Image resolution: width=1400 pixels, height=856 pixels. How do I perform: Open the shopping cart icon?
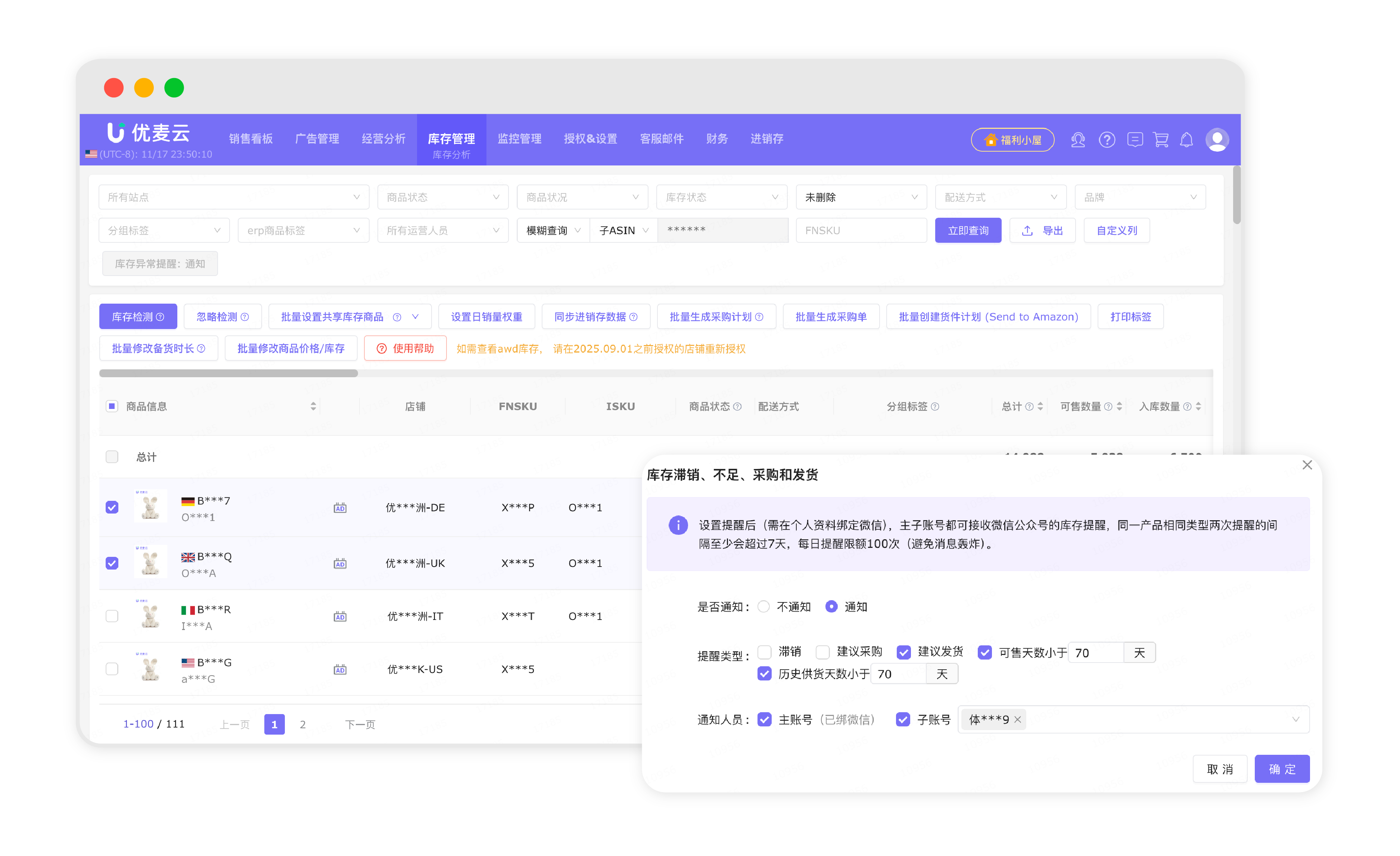coord(1160,140)
